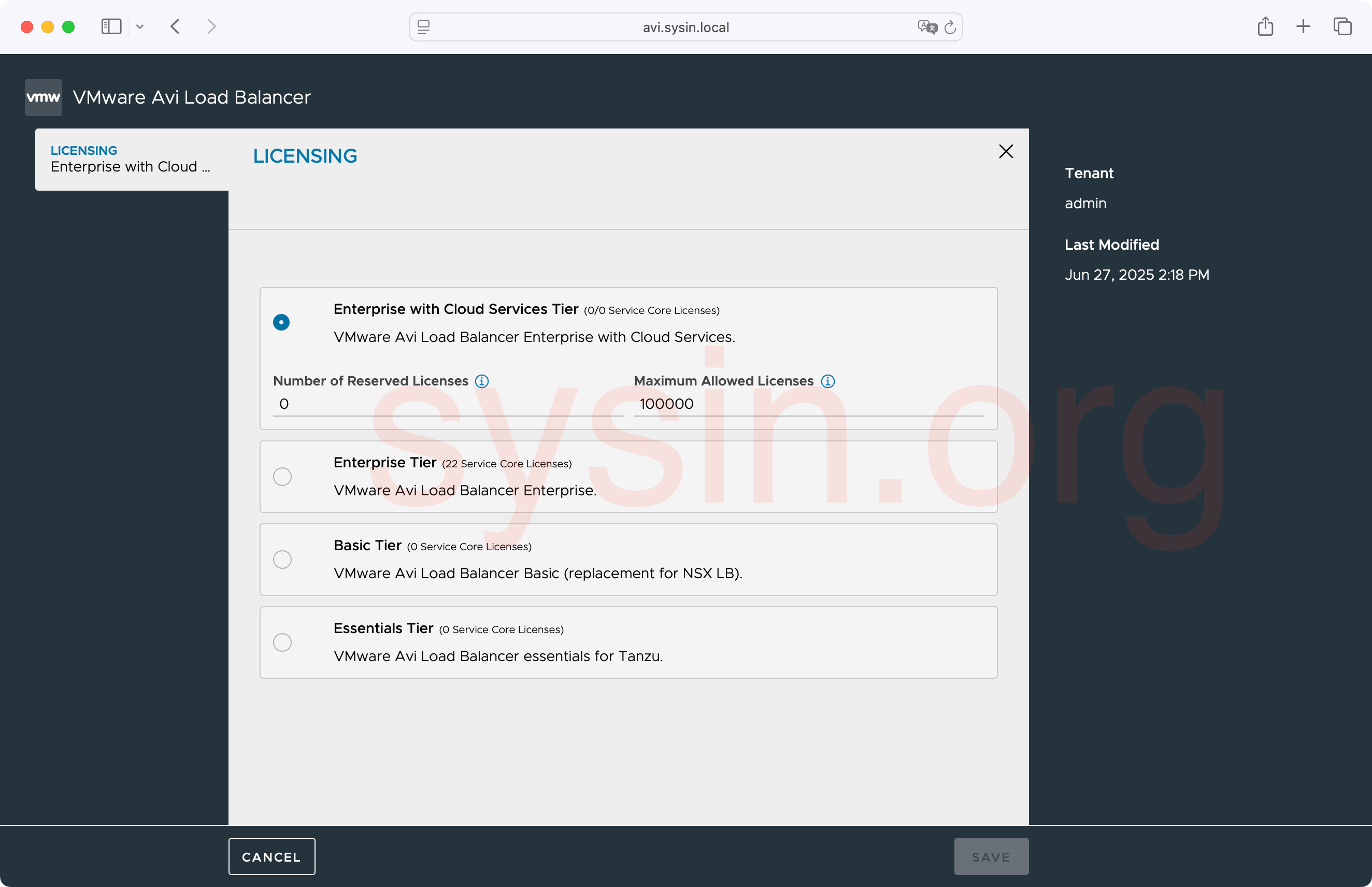Open the Licensing Enterprise with Cloud breadcrumb tab
The height and width of the screenshot is (887, 1372).
tap(131, 160)
